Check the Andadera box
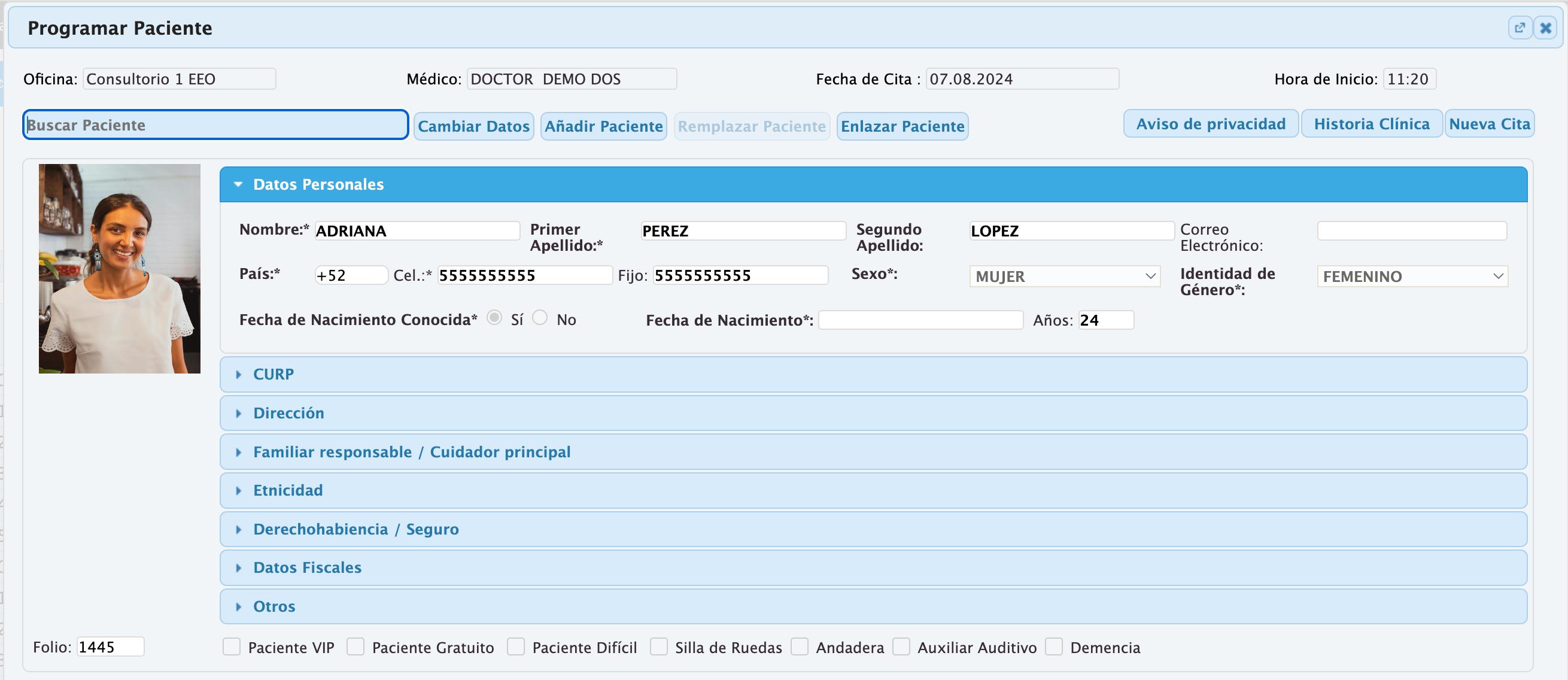1568x680 pixels. 799,646
